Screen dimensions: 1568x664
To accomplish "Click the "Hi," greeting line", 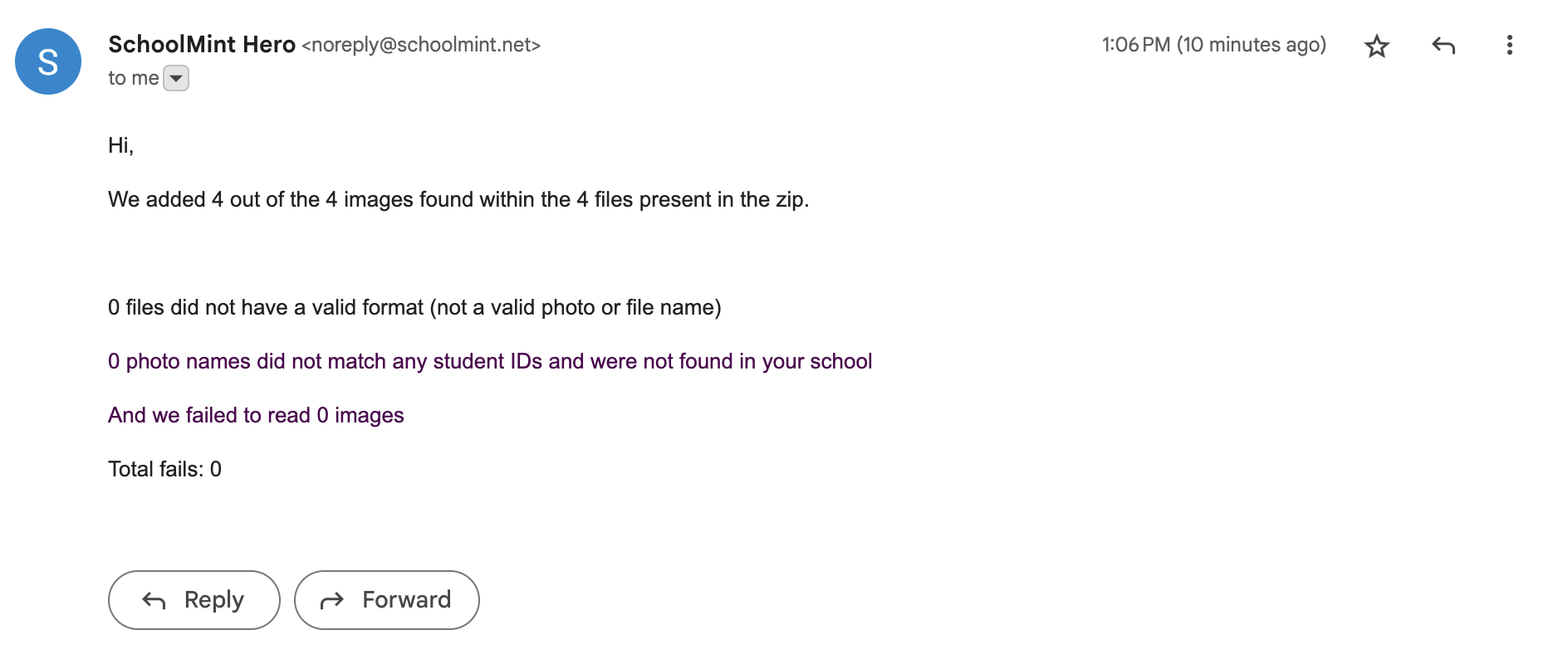I will tap(121, 146).
